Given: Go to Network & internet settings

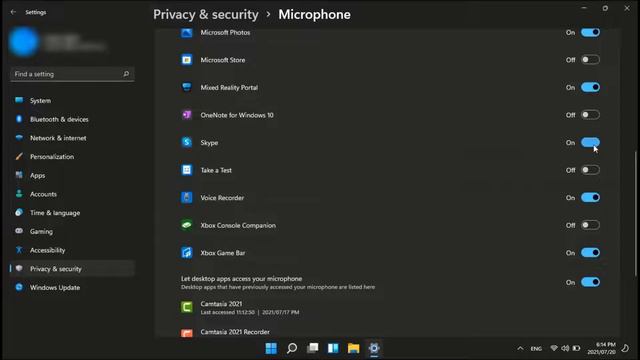Looking at the screenshot, I should click(72, 138).
